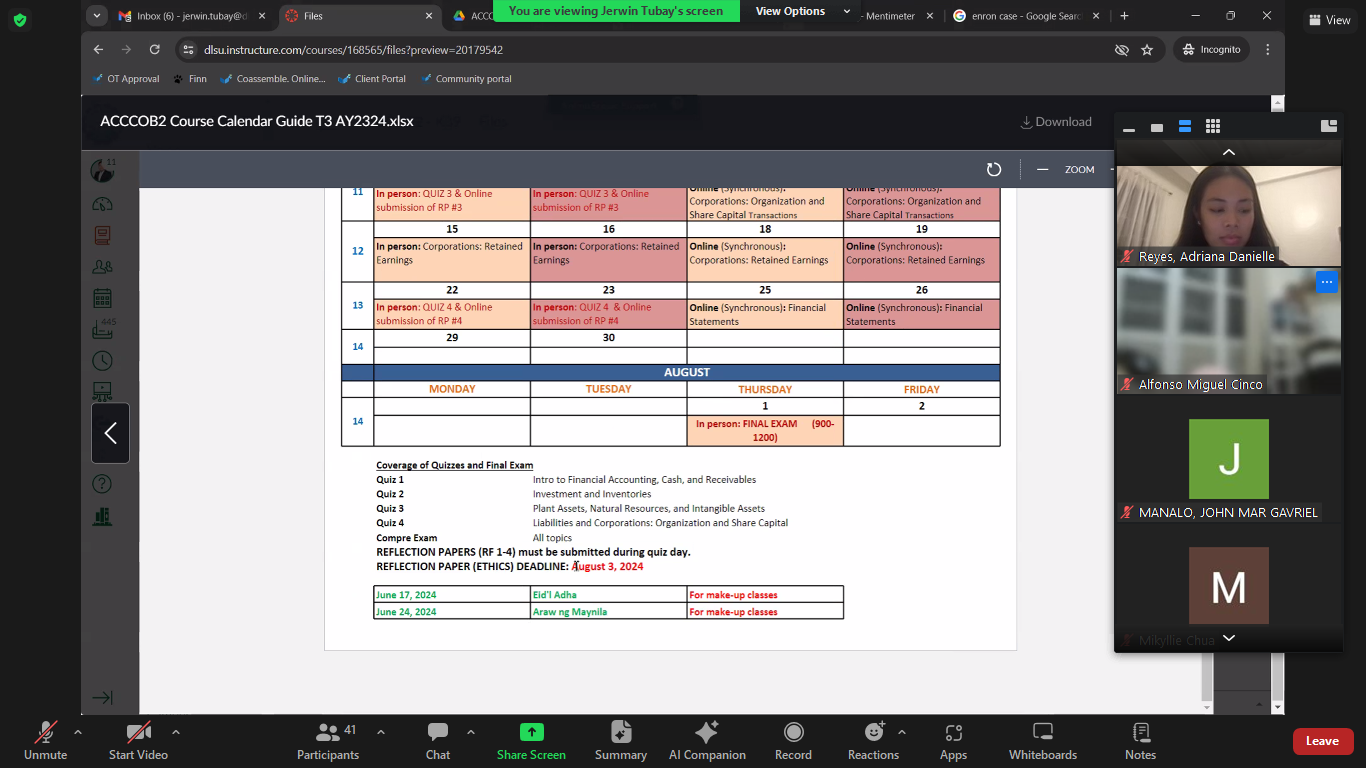Expand audio options arrow beside Unmute
This screenshot has width=1366, height=768.
tap(78, 732)
